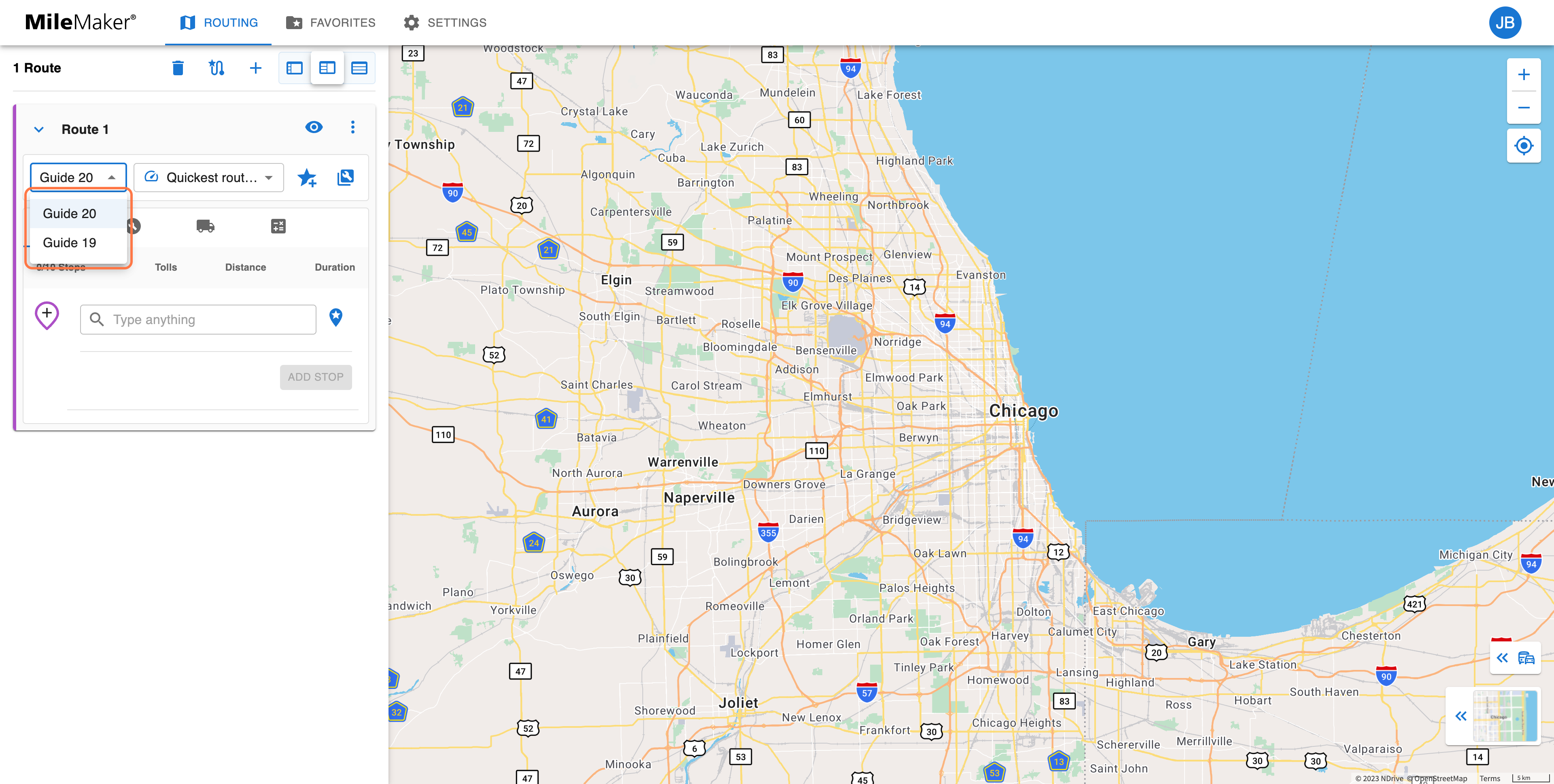Screen dimensions: 1554x784
Task: Click the route optimize/reorder icon
Action: click(x=217, y=68)
